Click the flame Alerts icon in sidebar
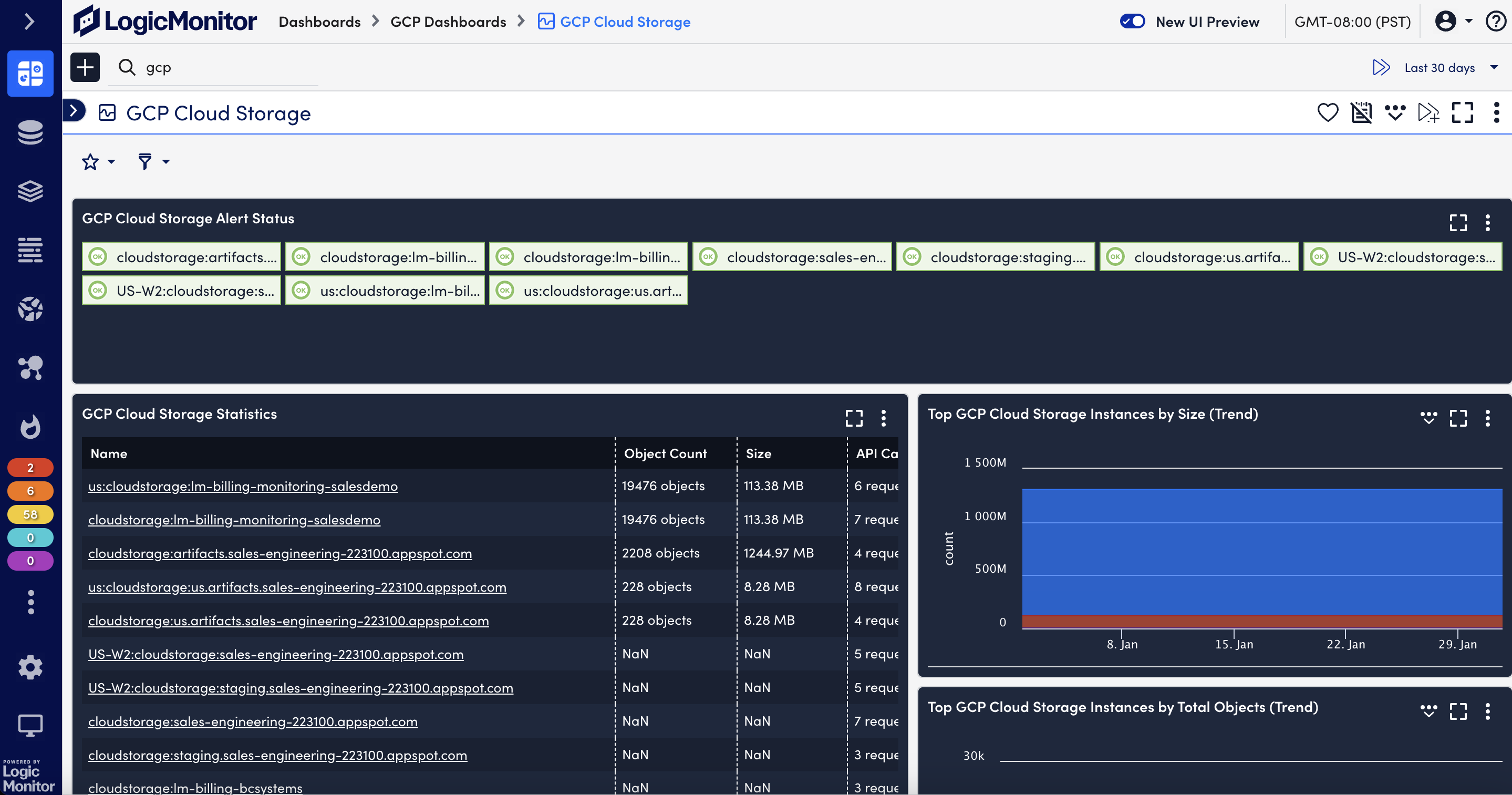 [30, 427]
